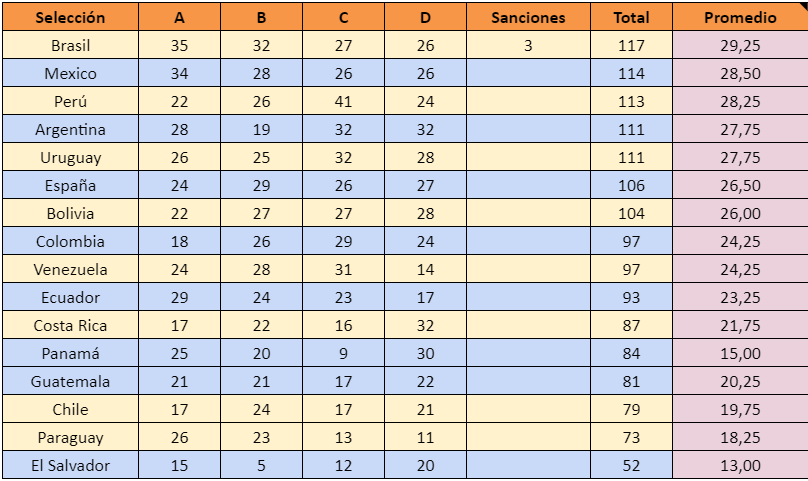Select the El Salvador row label
The image size is (808, 481).
coord(70,465)
